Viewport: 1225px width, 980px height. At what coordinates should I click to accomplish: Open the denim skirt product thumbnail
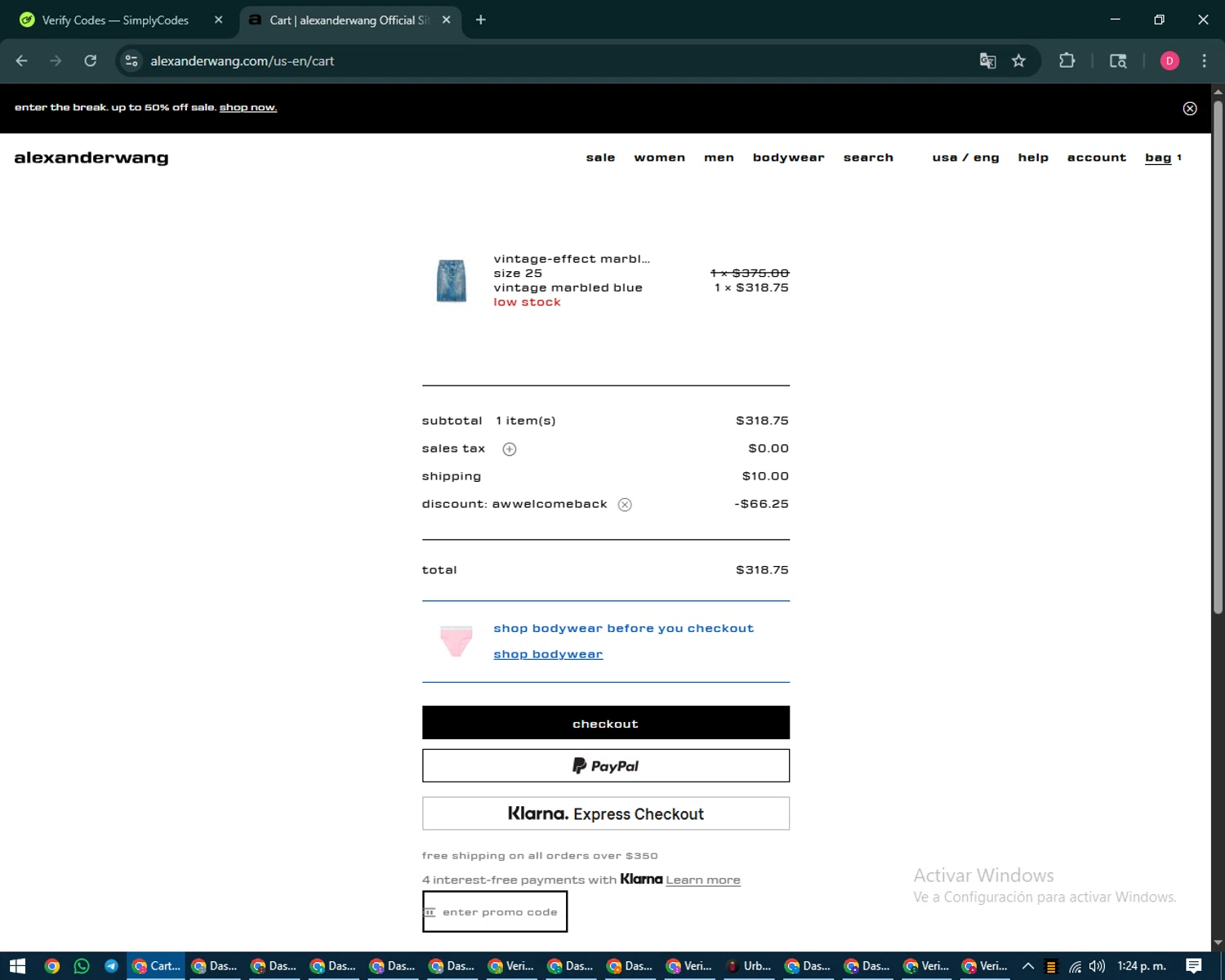click(452, 281)
